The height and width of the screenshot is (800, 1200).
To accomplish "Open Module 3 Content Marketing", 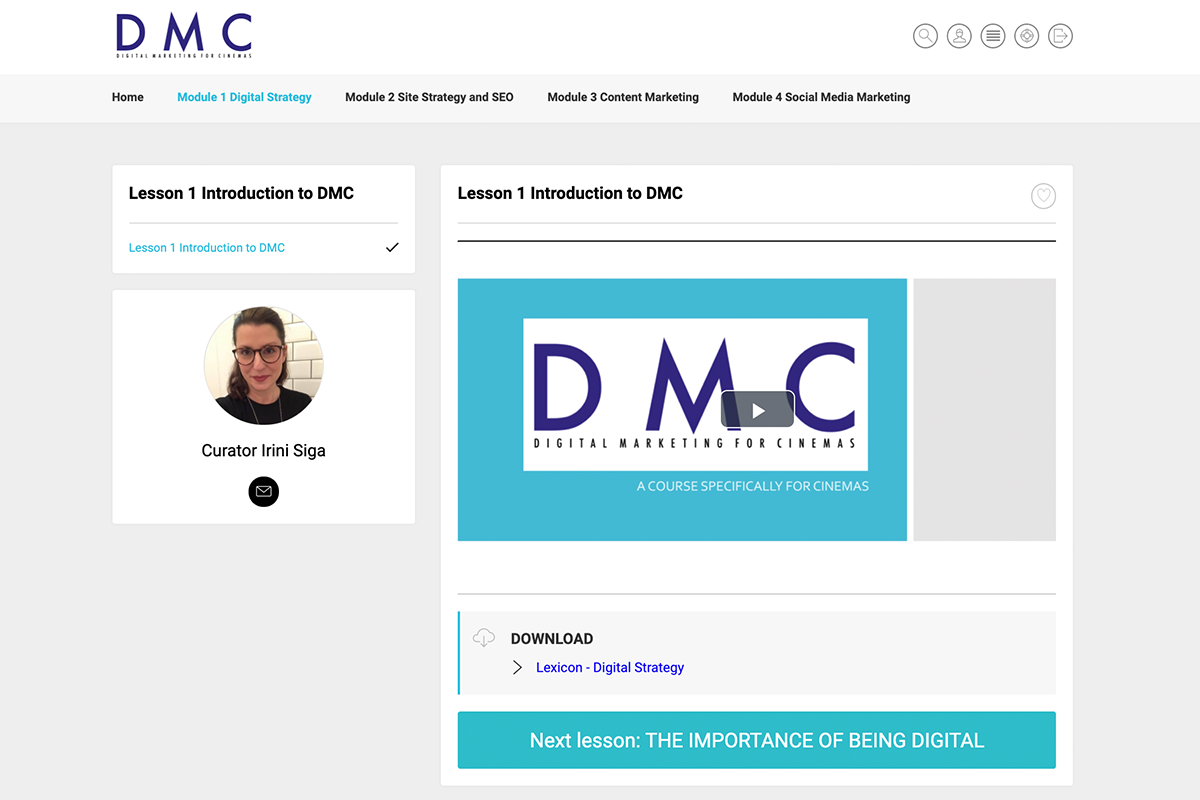I will (622, 97).
